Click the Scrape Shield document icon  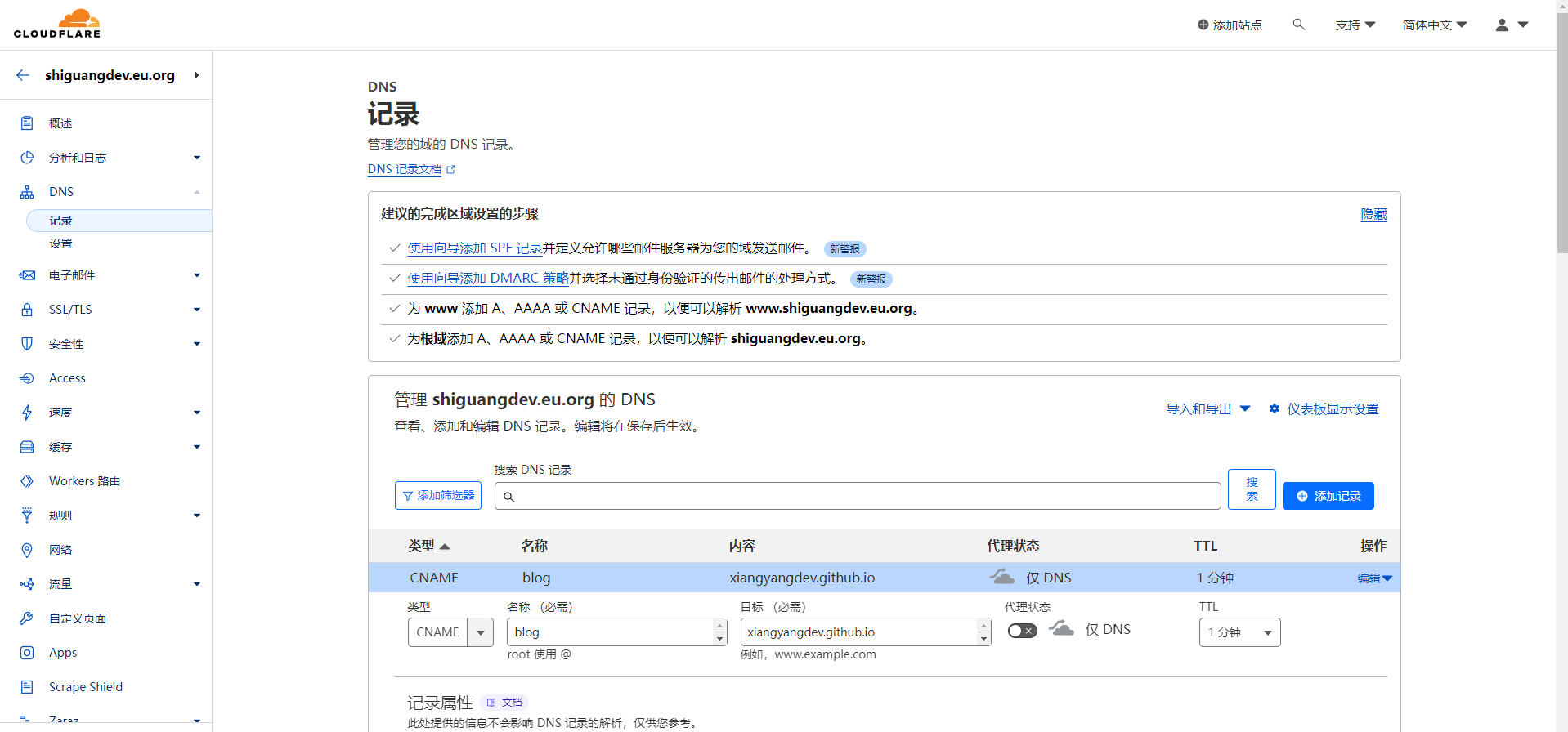pos(27,687)
